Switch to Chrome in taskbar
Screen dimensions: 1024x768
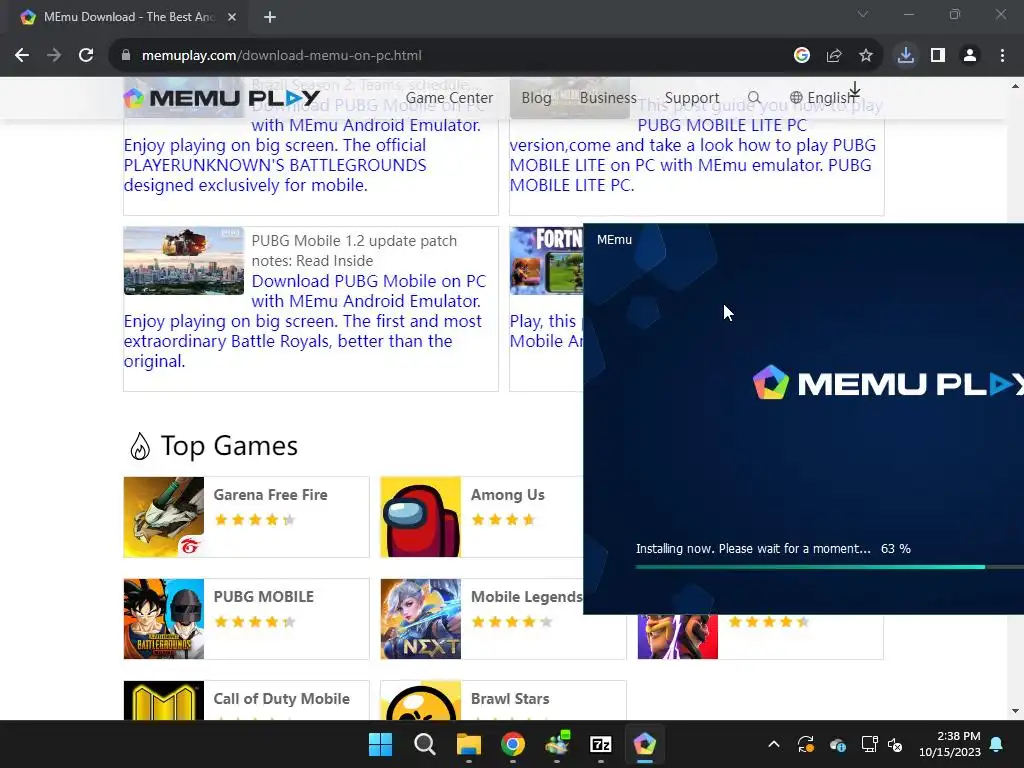513,744
